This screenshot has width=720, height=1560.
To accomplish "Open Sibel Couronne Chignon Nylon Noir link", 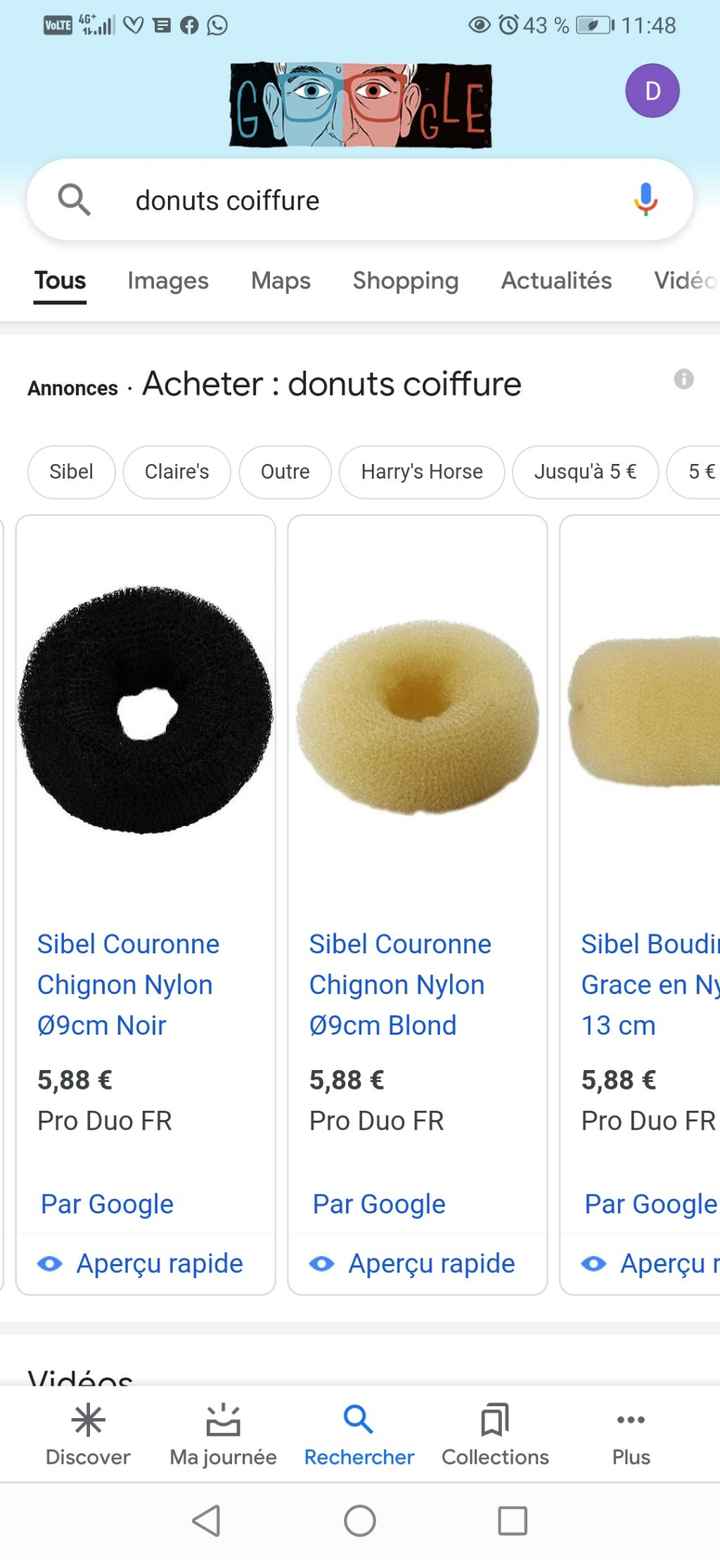I will 128,984.
